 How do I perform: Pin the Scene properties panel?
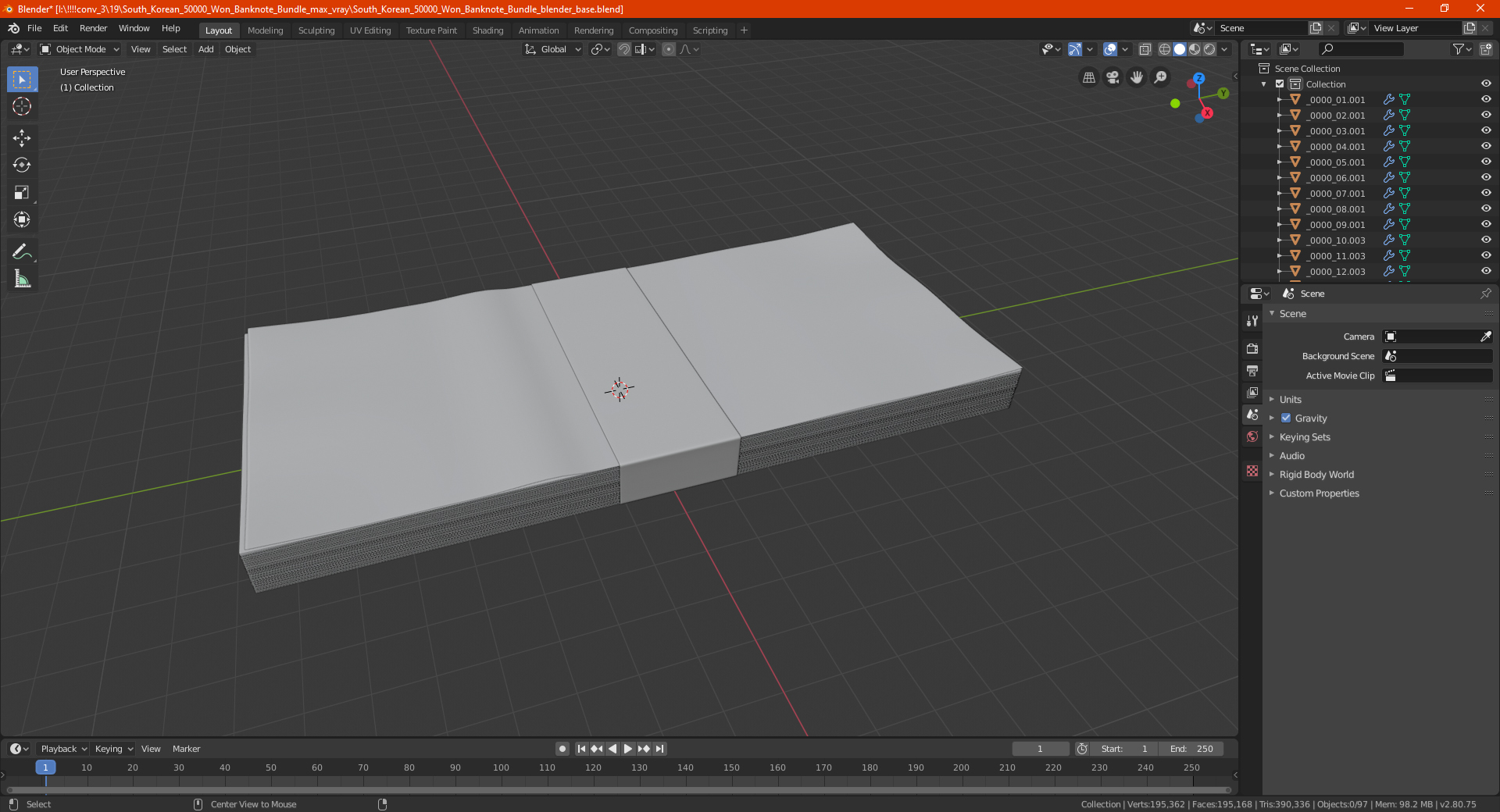pos(1485,294)
